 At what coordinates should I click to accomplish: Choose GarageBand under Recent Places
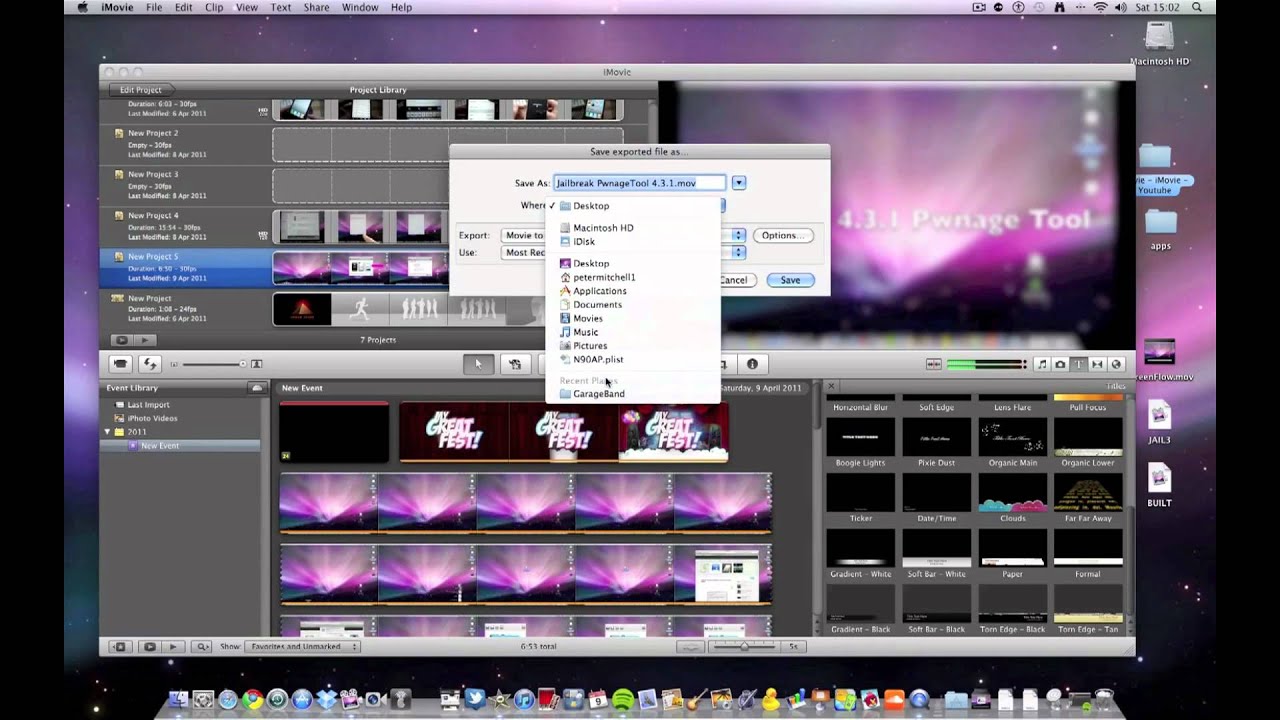[x=633, y=394]
